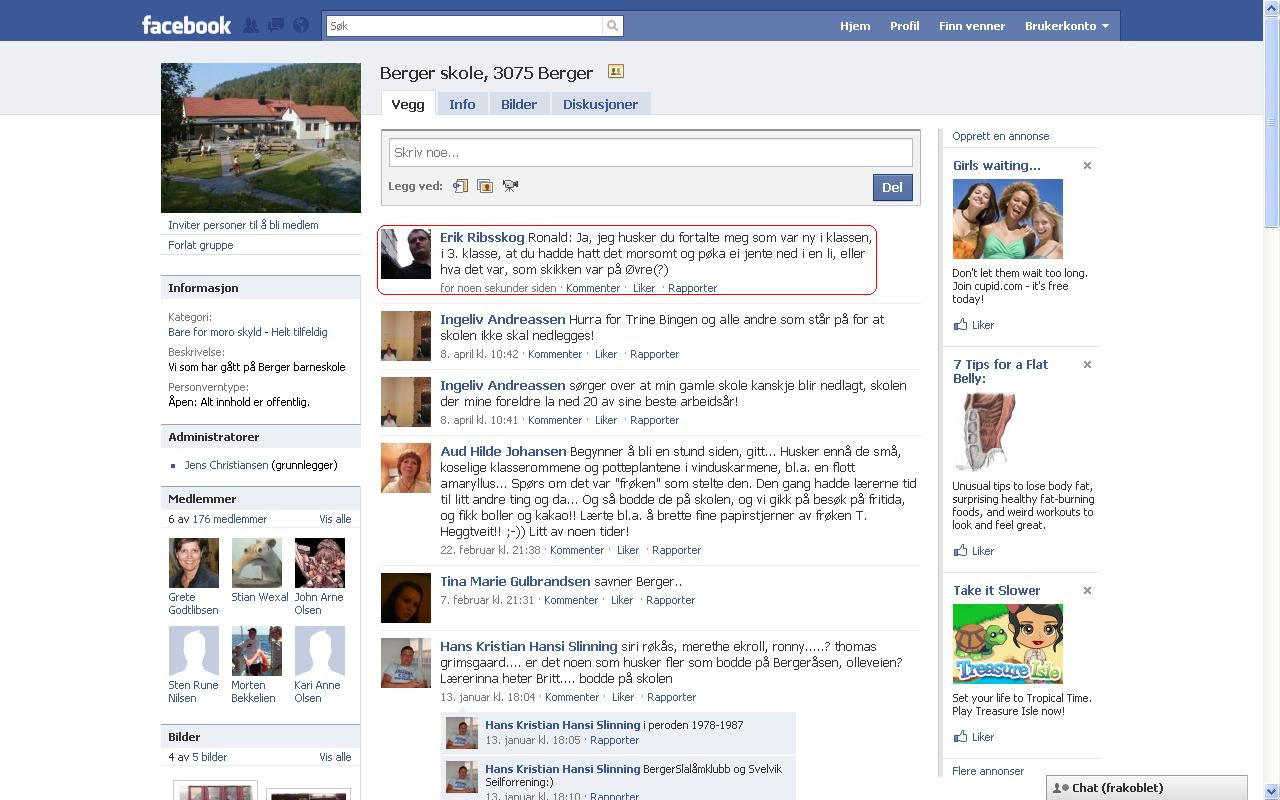Open Brukerkonto dropdown menu

click(1066, 26)
